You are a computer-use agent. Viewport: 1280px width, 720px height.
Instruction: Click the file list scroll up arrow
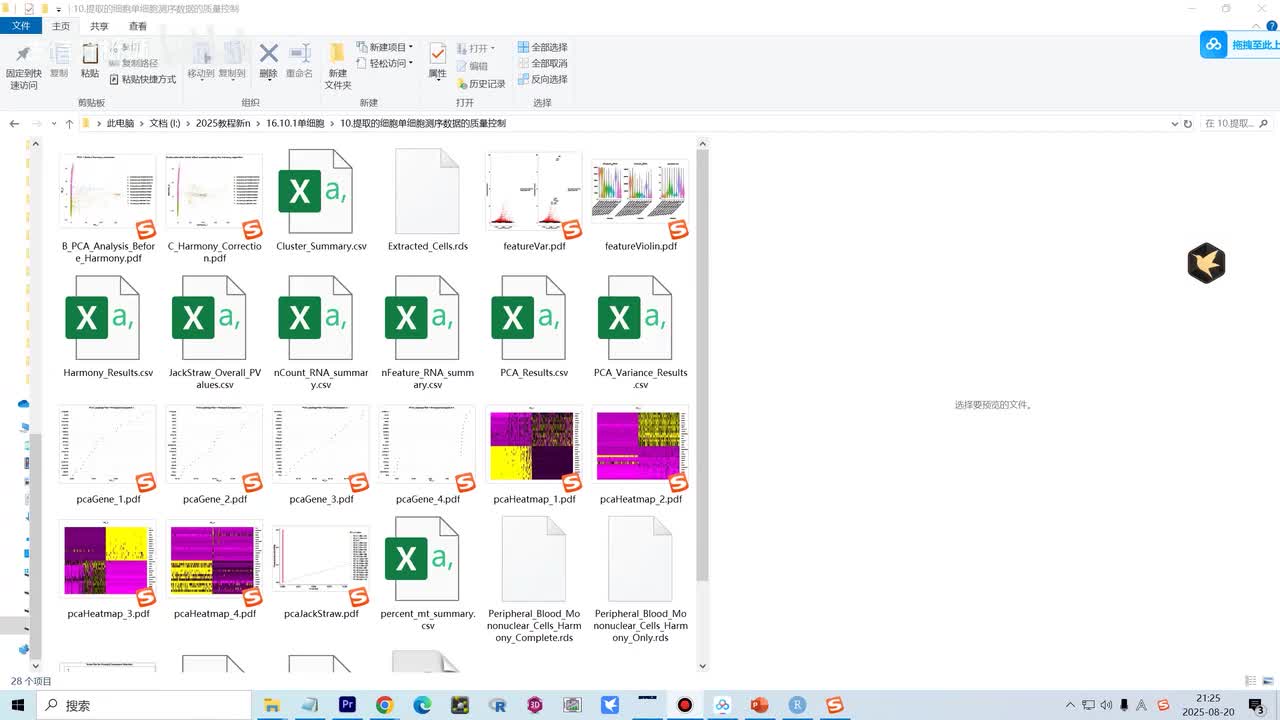702,144
